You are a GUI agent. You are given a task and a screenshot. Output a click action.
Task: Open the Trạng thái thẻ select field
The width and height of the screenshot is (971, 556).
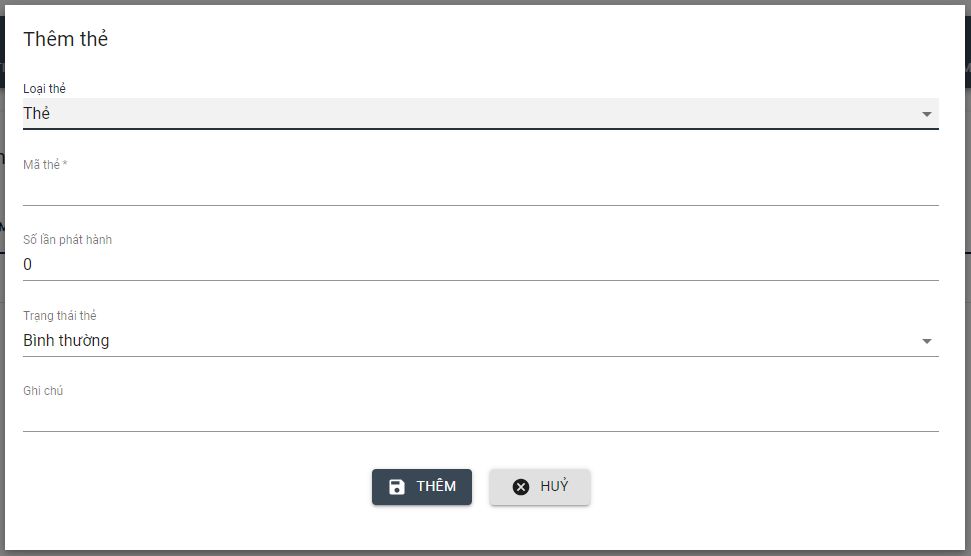[x=470, y=341]
